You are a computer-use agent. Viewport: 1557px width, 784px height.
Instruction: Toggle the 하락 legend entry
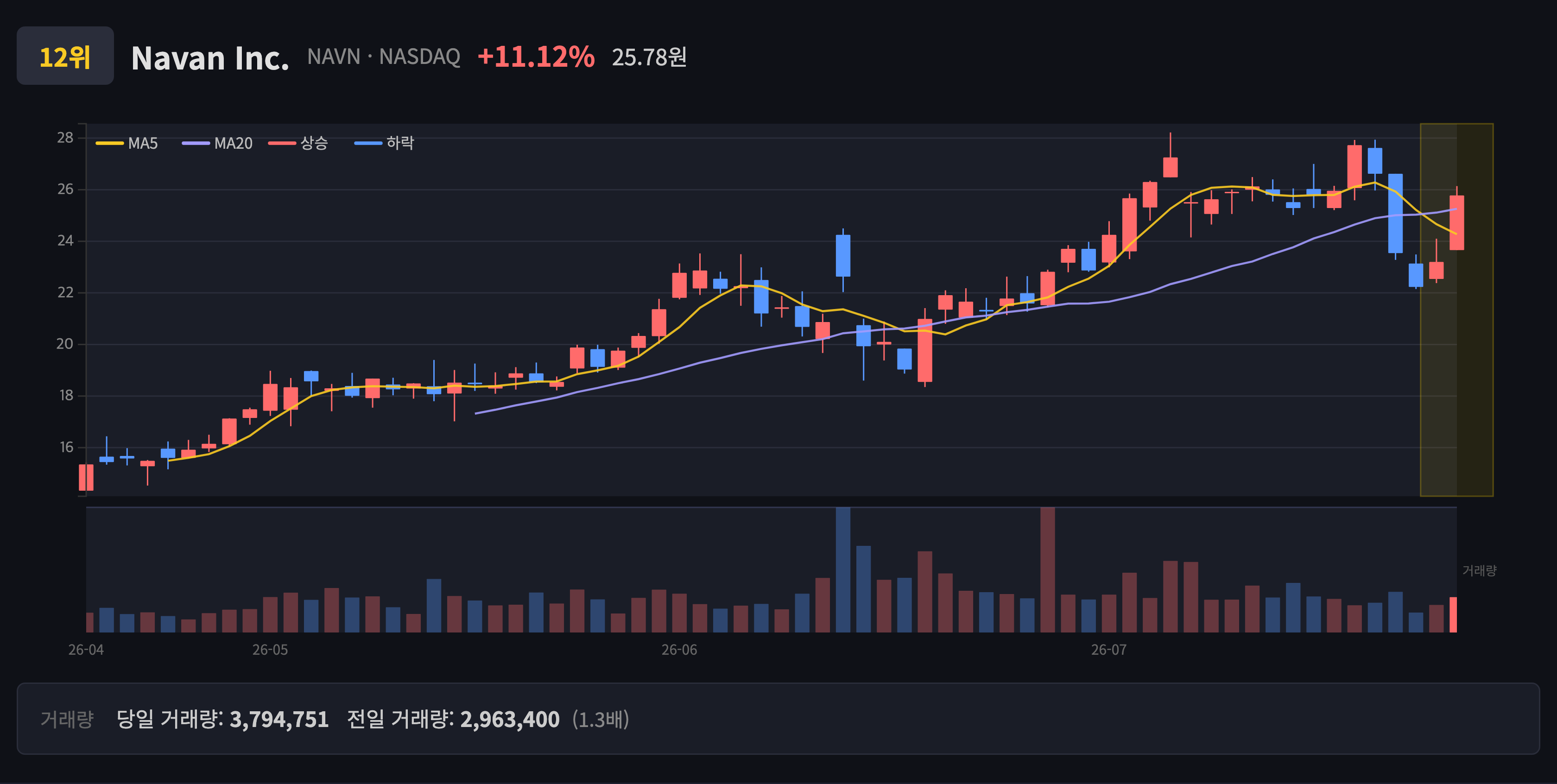click(385, 143)
